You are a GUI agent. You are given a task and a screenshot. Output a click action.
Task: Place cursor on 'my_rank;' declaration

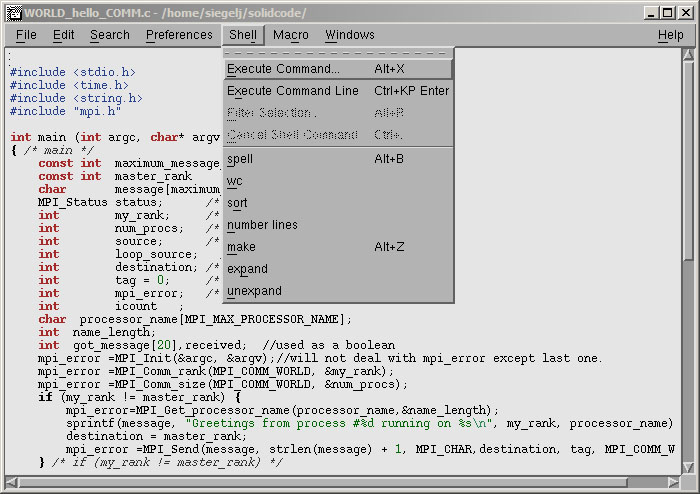(142, 215)
